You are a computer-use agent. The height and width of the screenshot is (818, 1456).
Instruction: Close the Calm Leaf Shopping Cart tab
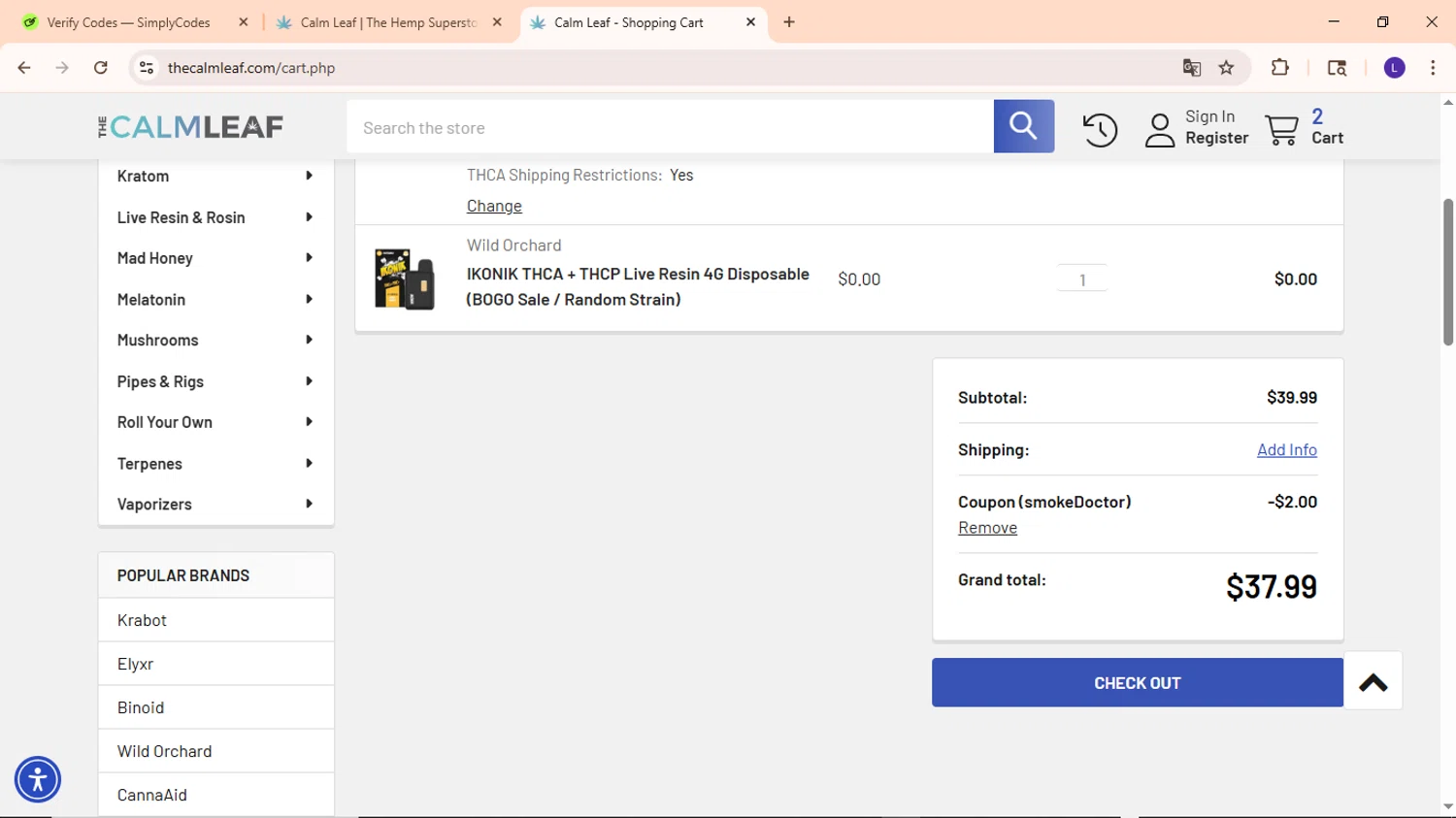pos(750,22)
